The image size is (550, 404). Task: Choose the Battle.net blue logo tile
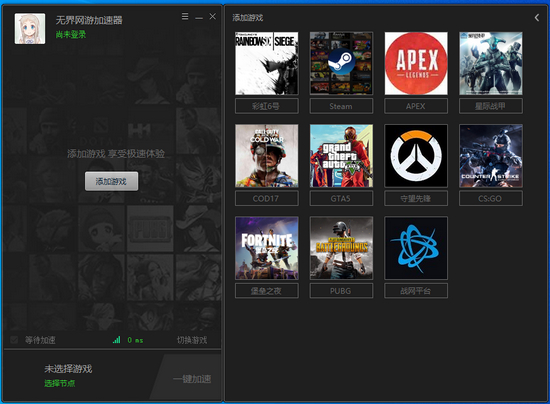point(416,248)
